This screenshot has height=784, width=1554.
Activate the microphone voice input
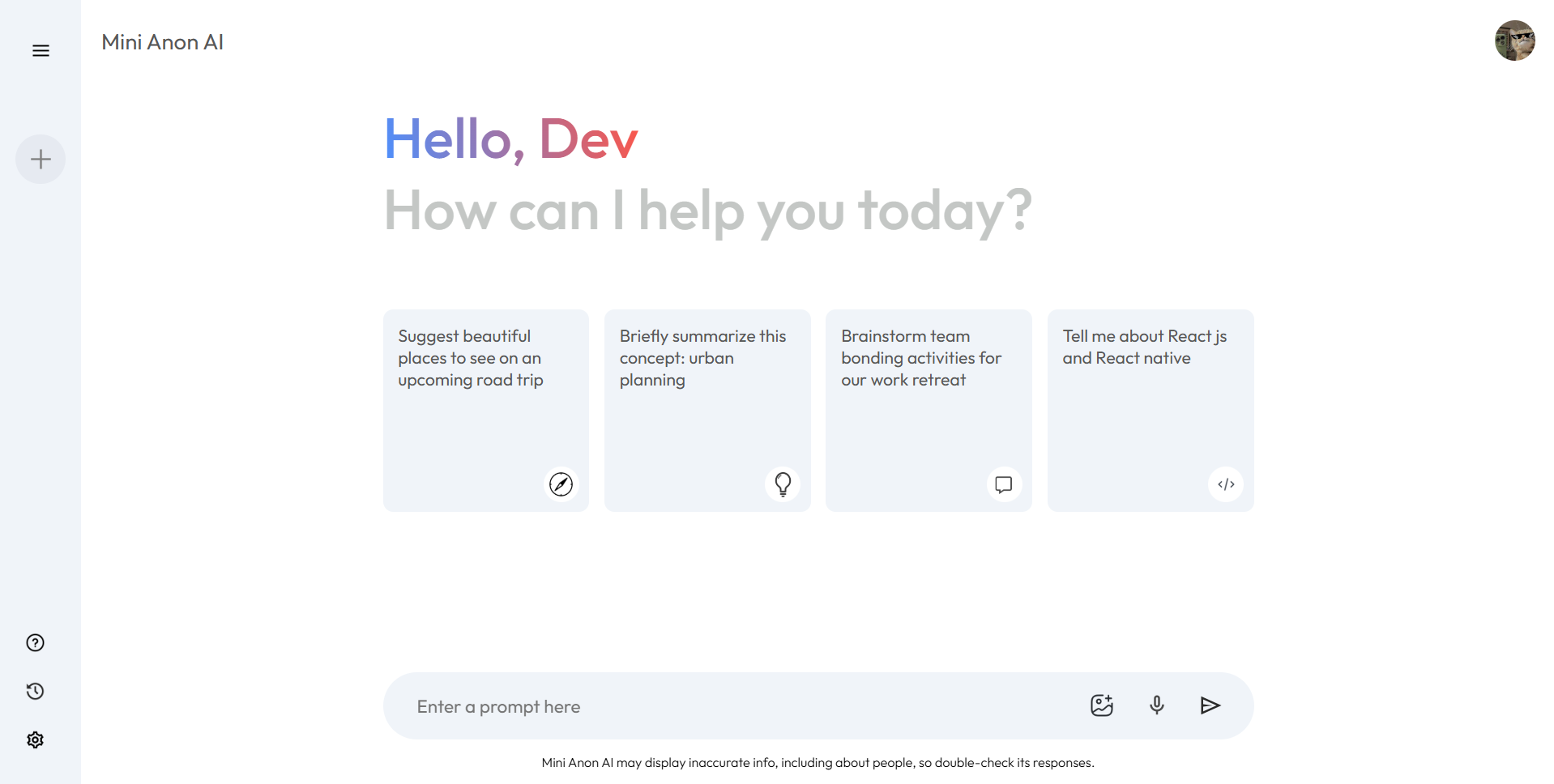[x=1157, y=705]
